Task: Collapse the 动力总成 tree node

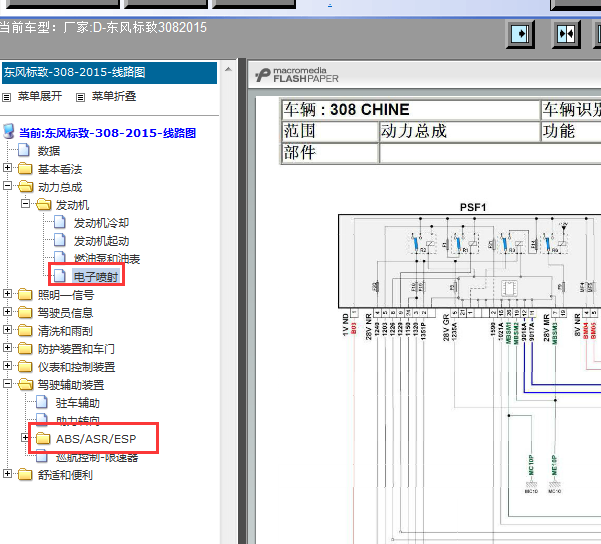Action: pyautogui.click(x=7, y=186)
